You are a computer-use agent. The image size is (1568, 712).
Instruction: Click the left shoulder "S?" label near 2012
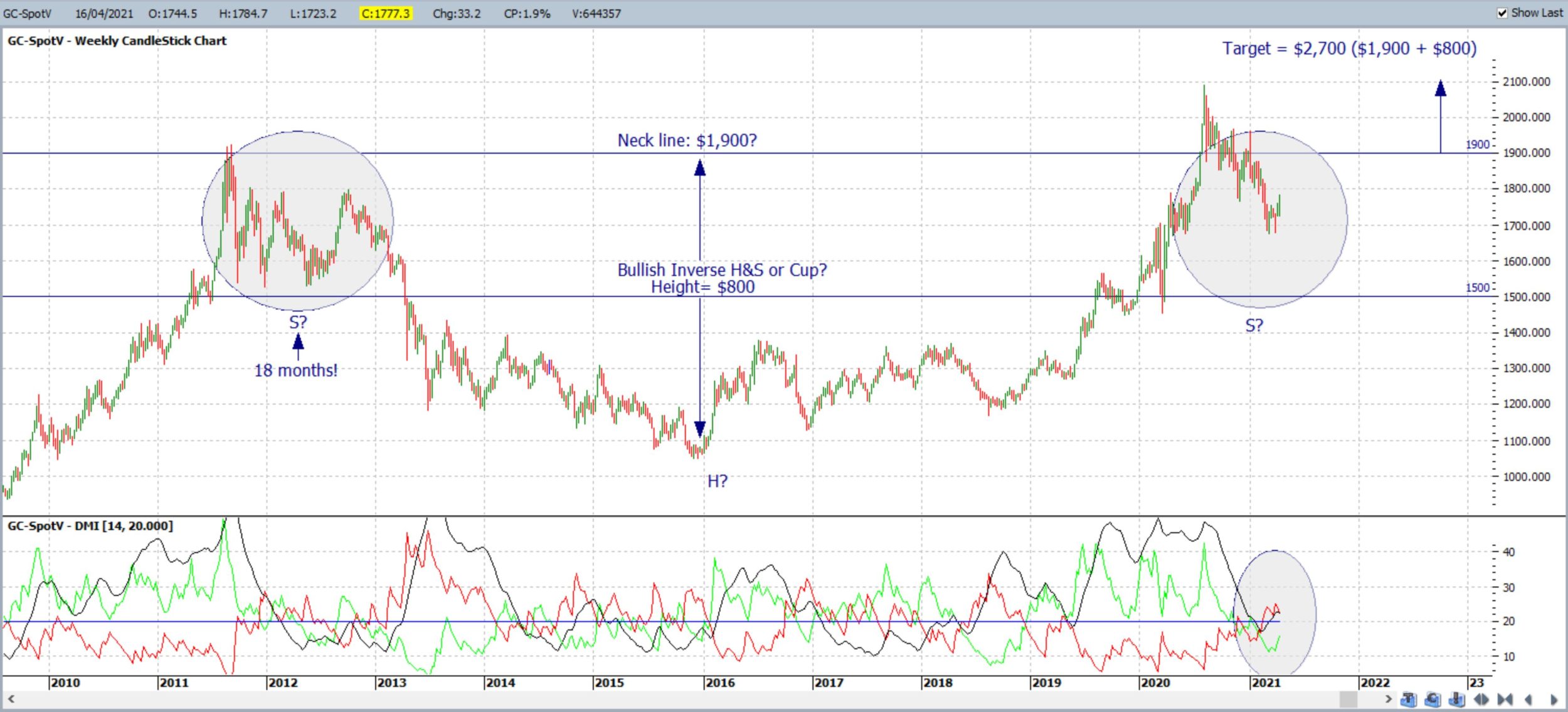[x=298, y=322]
